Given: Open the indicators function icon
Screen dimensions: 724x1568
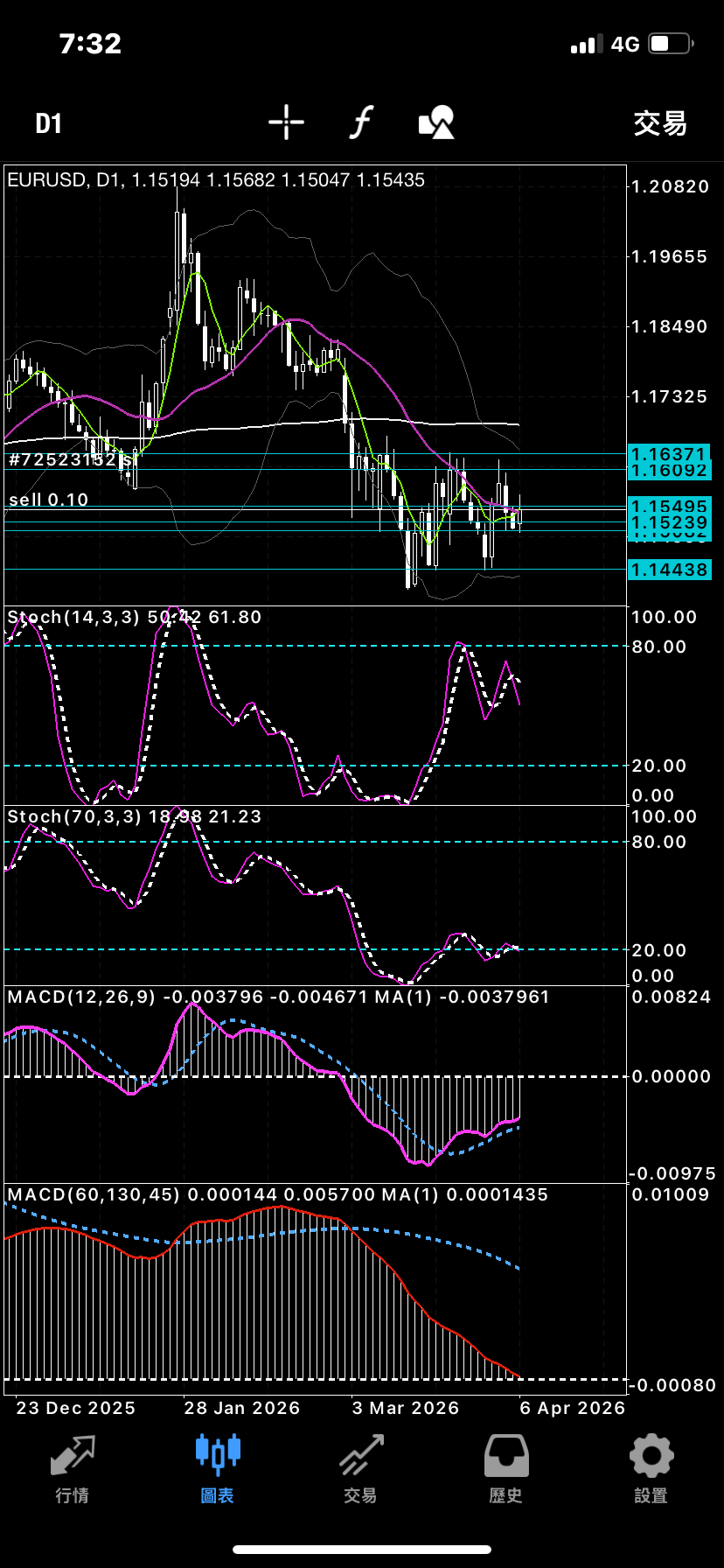Looking at the screenshot, I should (x=361, y=122).
